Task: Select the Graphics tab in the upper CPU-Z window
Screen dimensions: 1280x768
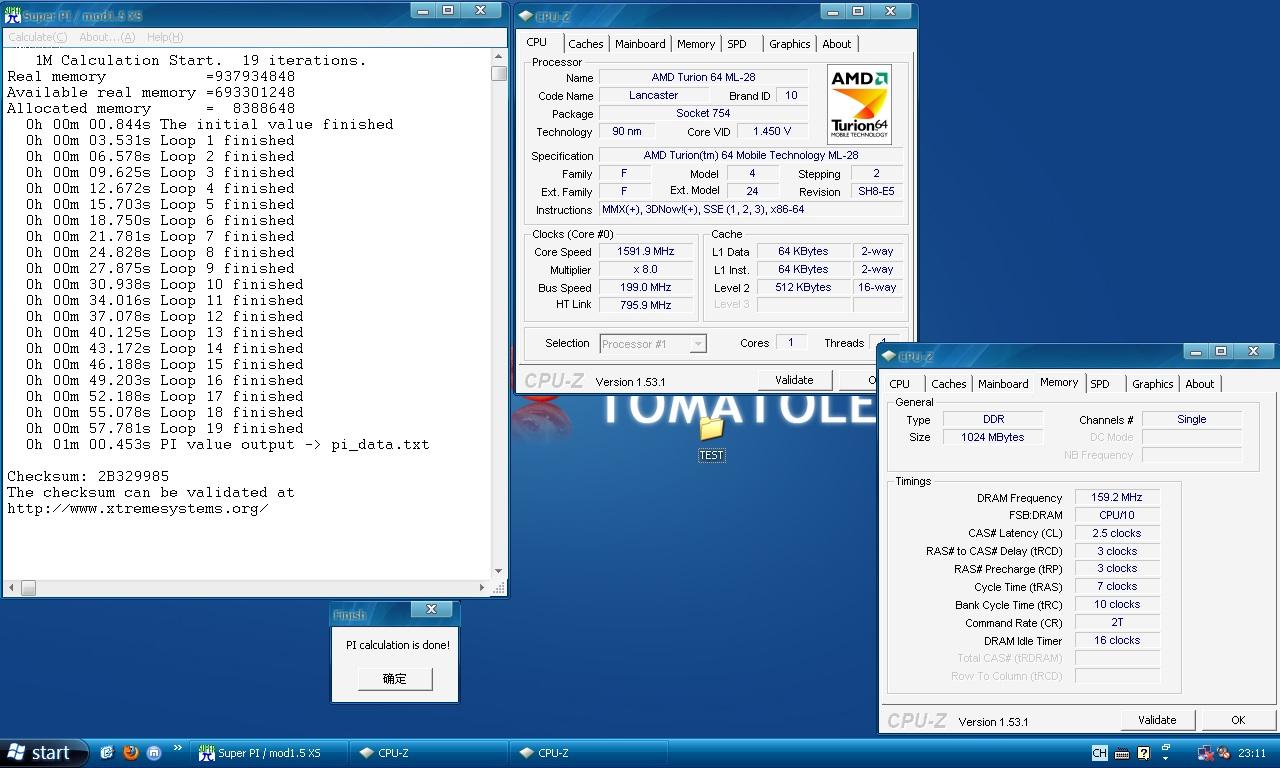Action: pos(790,44)
